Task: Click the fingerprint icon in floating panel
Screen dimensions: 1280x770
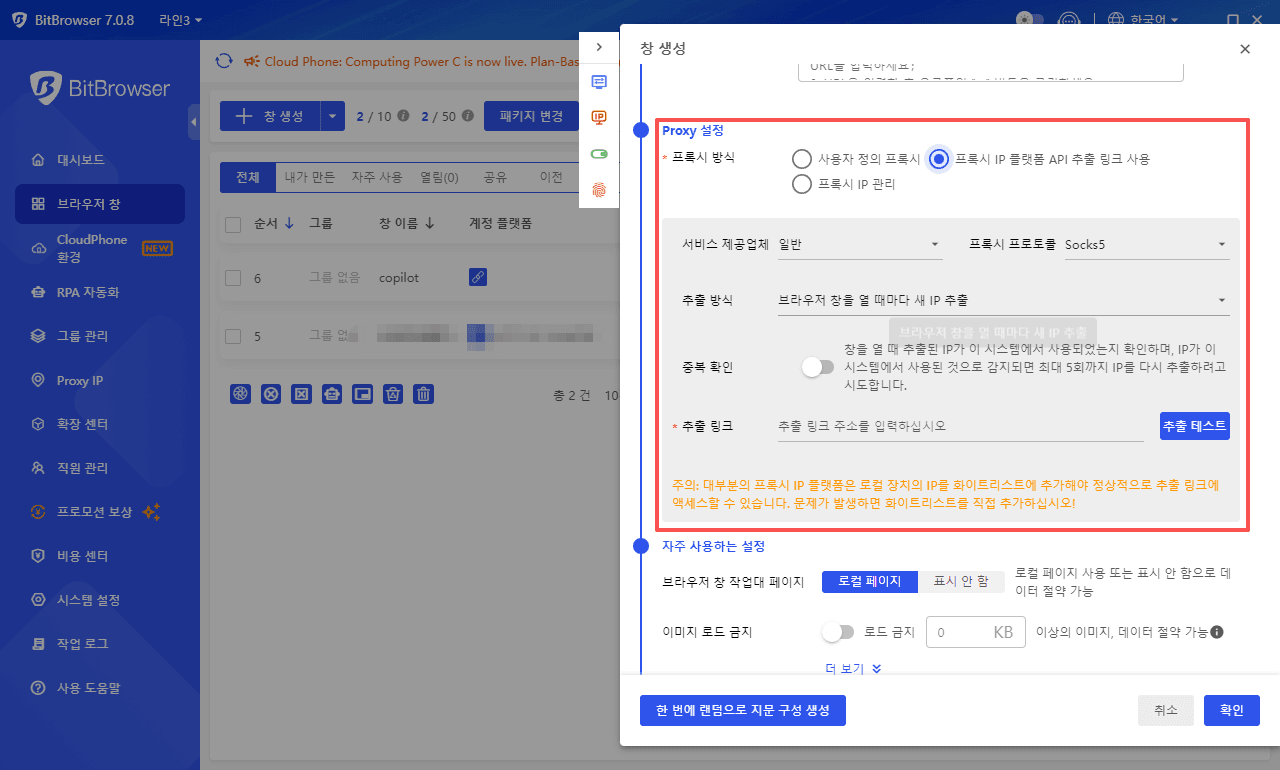Action: click(x=599, y=189)
